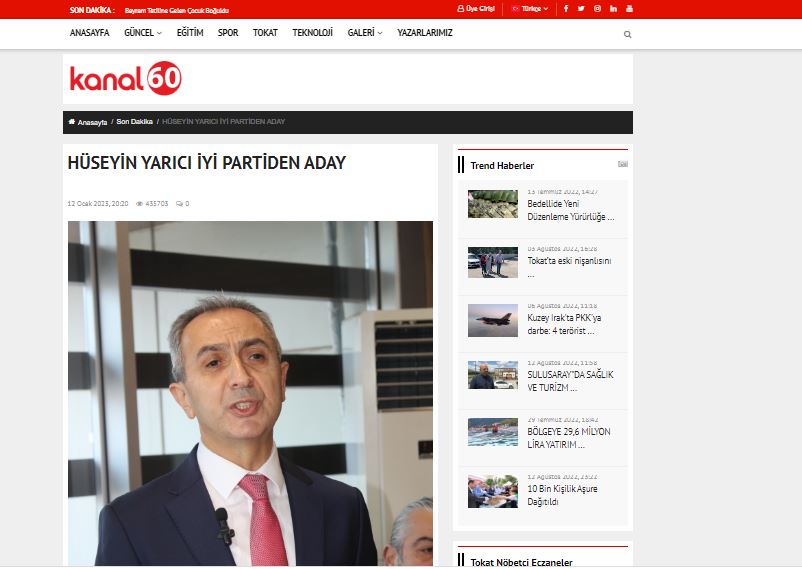Click thumbnail for BÖLGEYE 29,6 MİLYON article
This screenshot has height=569, width=802.
point(493,432)
